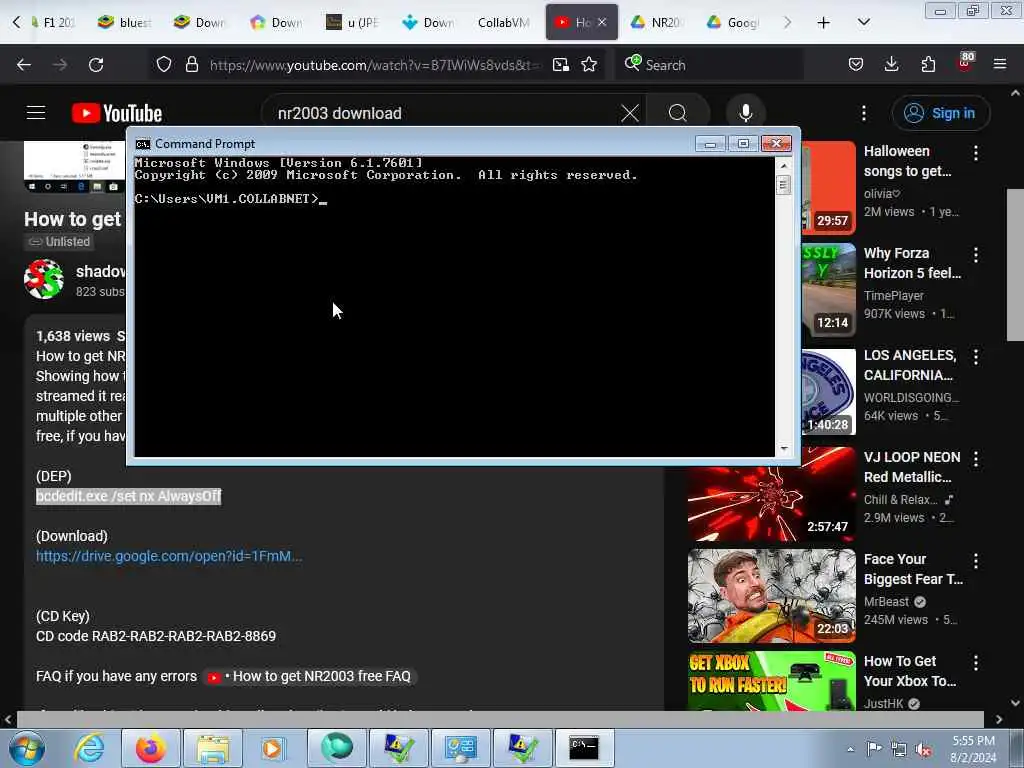1024x768 pixels.
Task: Start voice search with microphone
Action: tap(746, 113)
